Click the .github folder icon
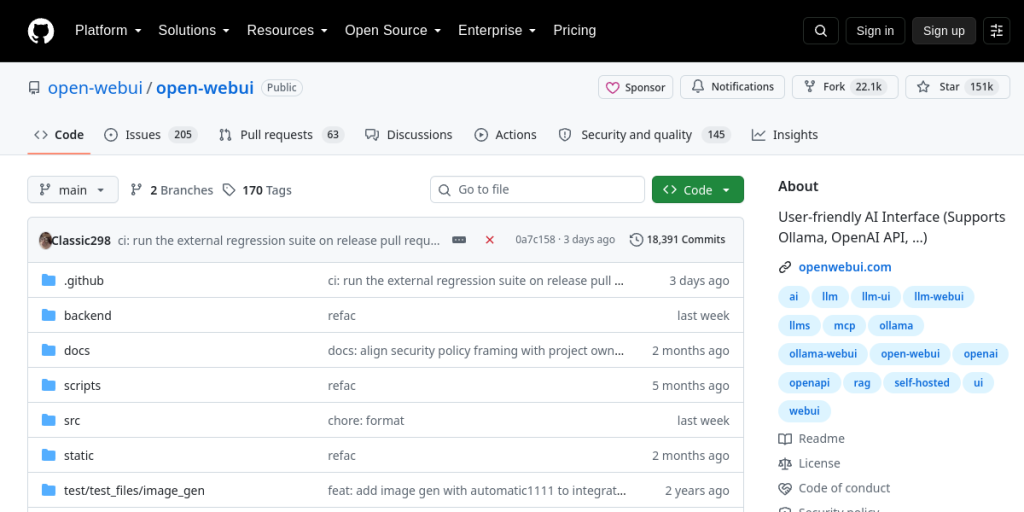Image resolution: width=1024 pixels, height=512 pixels. pyautogui.click(x=48, y=280)
